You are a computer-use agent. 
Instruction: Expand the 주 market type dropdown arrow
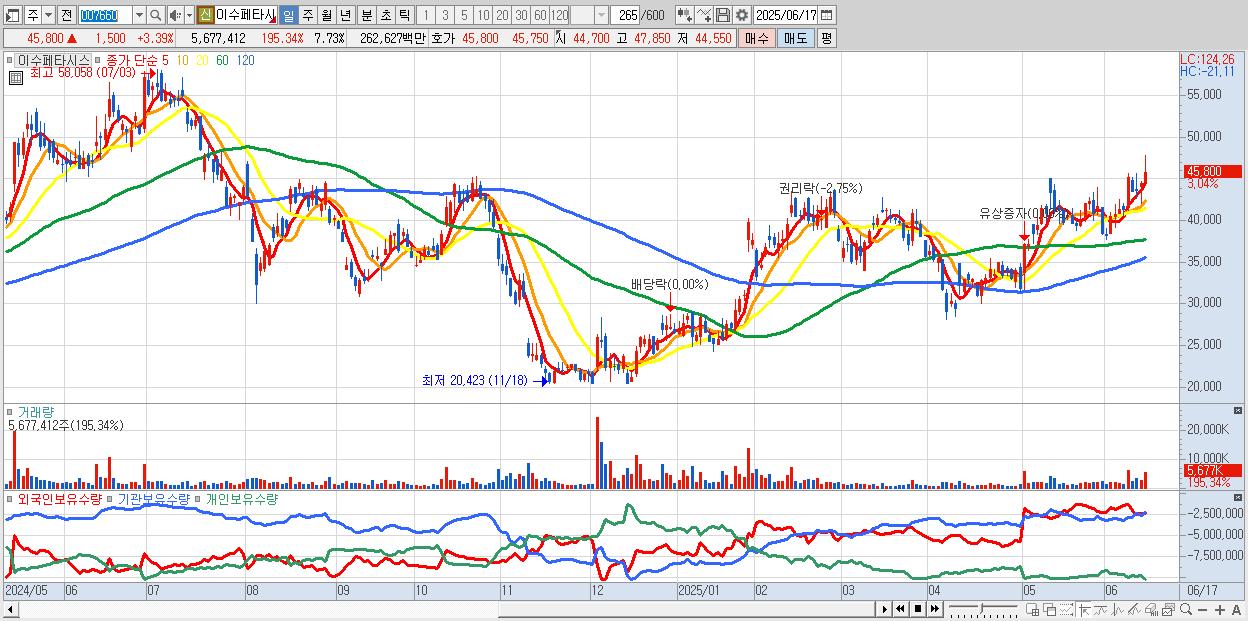pyautogui.click(x=48, y=15)
